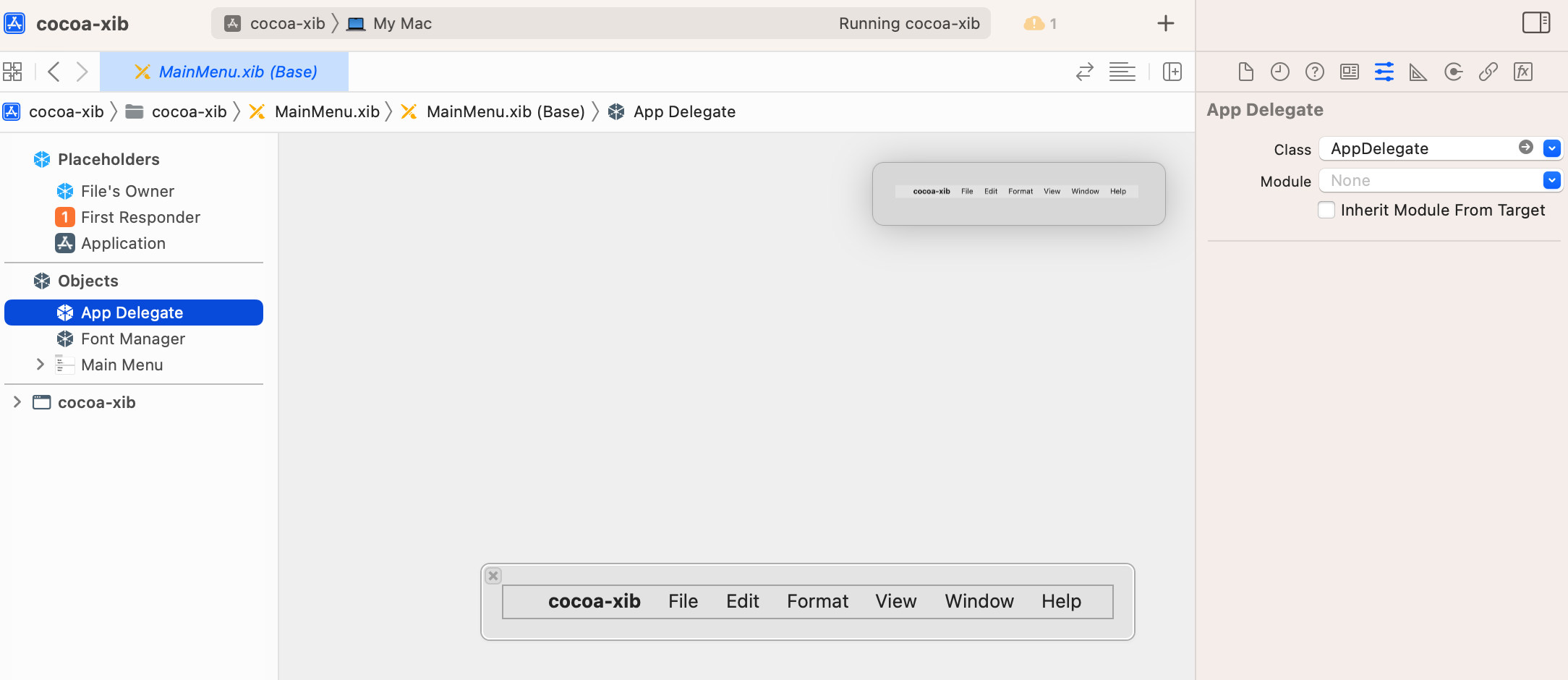Click the Placeholders section header
The width and height of the screenshot is (1568, 680).
[x=108, y=159]
